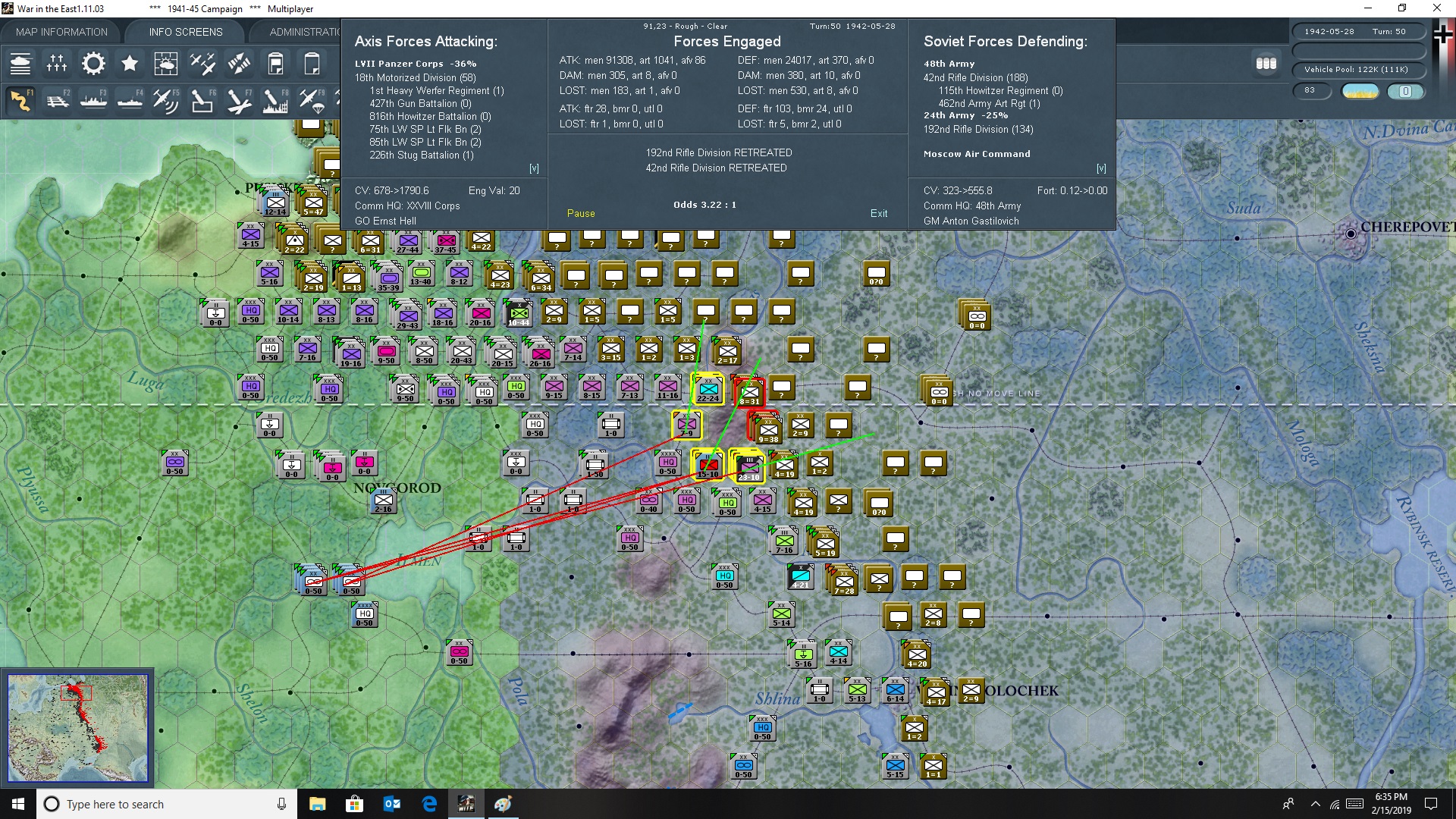The width and height of the screenshot is (1456, 819).
Task: Select the F6 bomb unit mode
Action: 202,100
